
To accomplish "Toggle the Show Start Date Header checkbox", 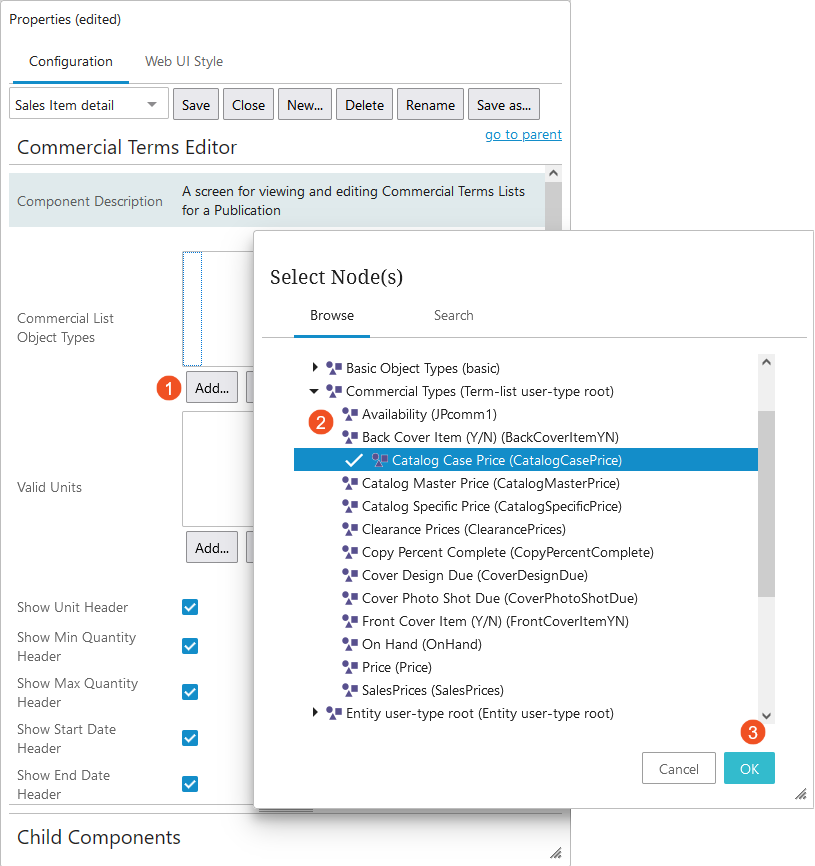I will 190,738.
